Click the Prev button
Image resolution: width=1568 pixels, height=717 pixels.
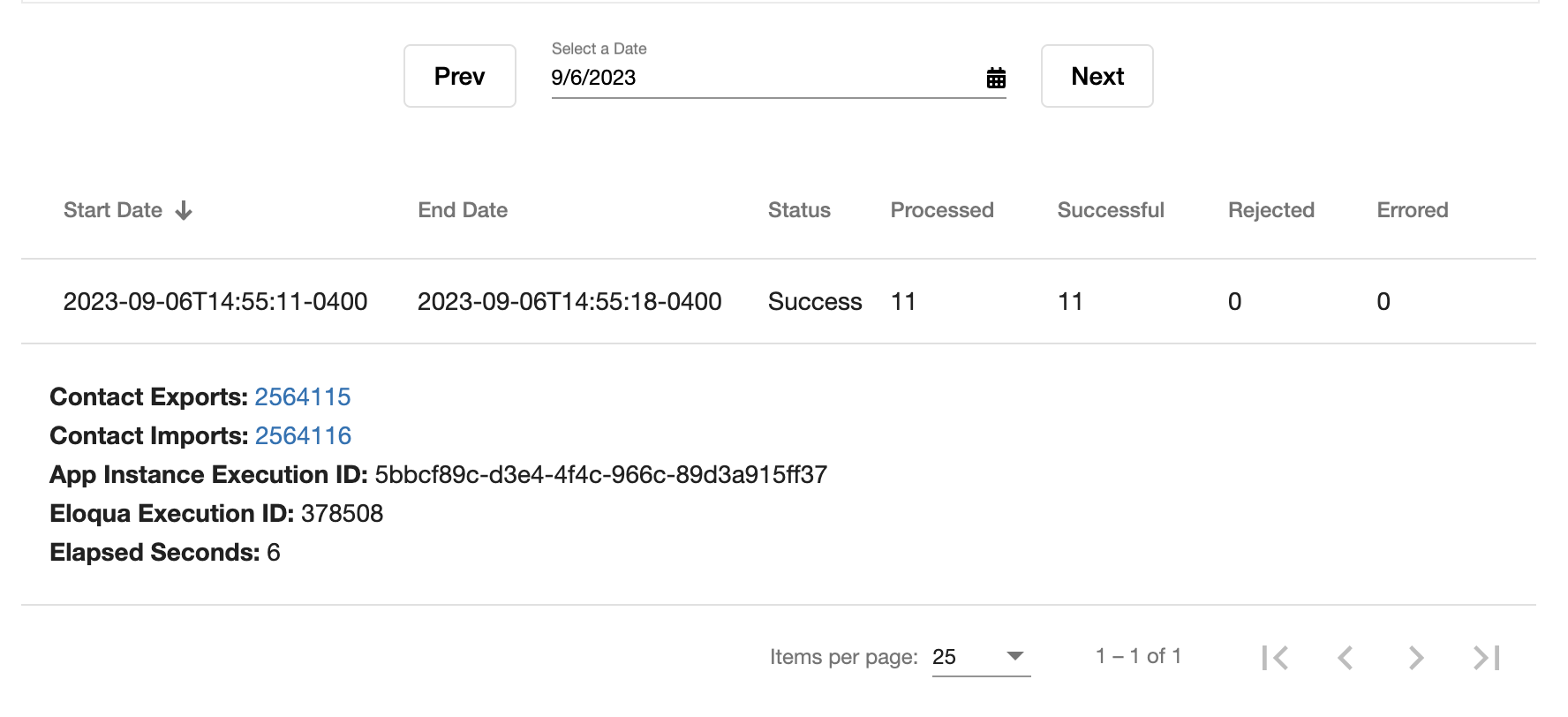coord(459,76)
